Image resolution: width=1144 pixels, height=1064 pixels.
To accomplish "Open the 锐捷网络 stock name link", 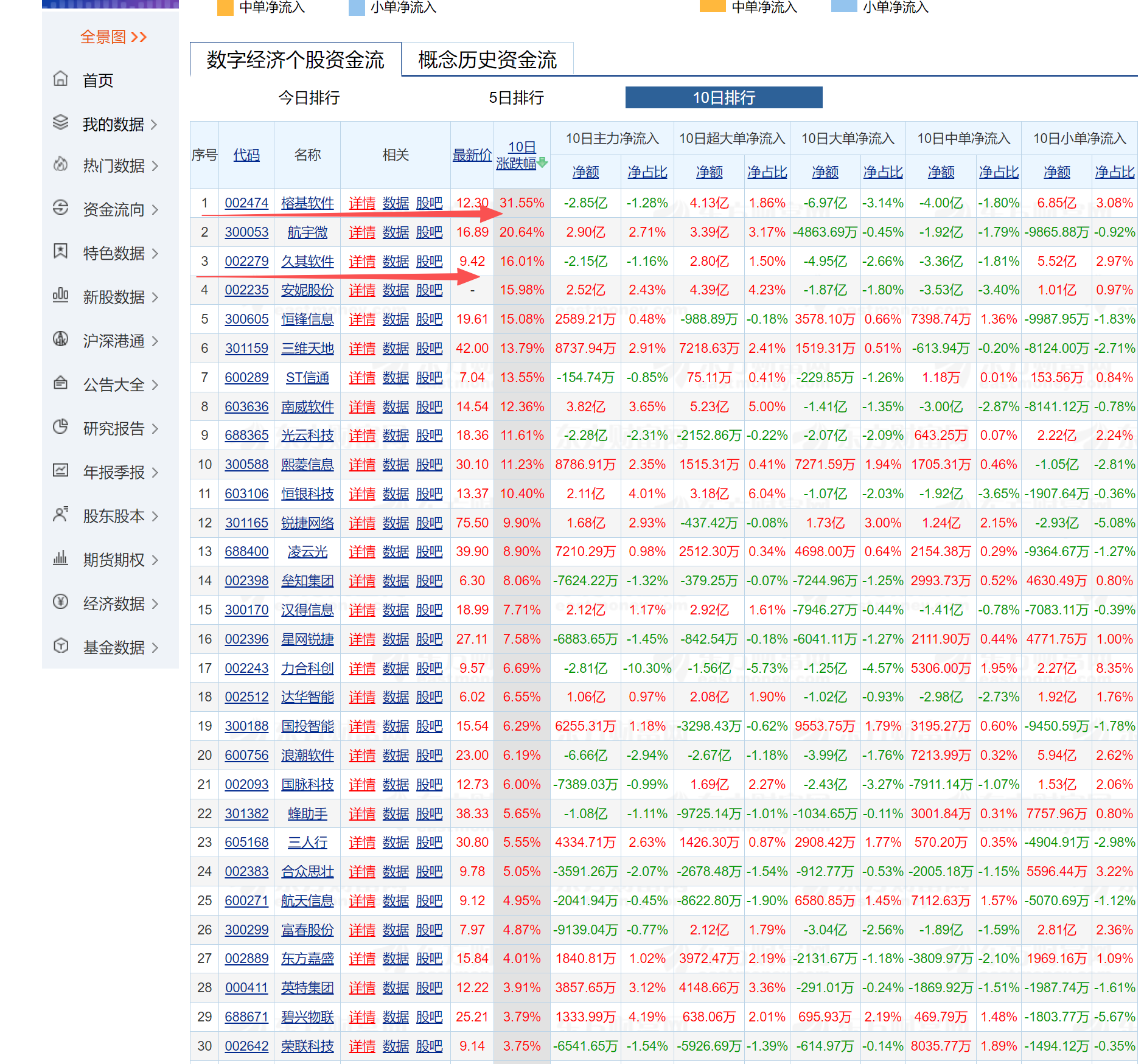I will (307, 523).
